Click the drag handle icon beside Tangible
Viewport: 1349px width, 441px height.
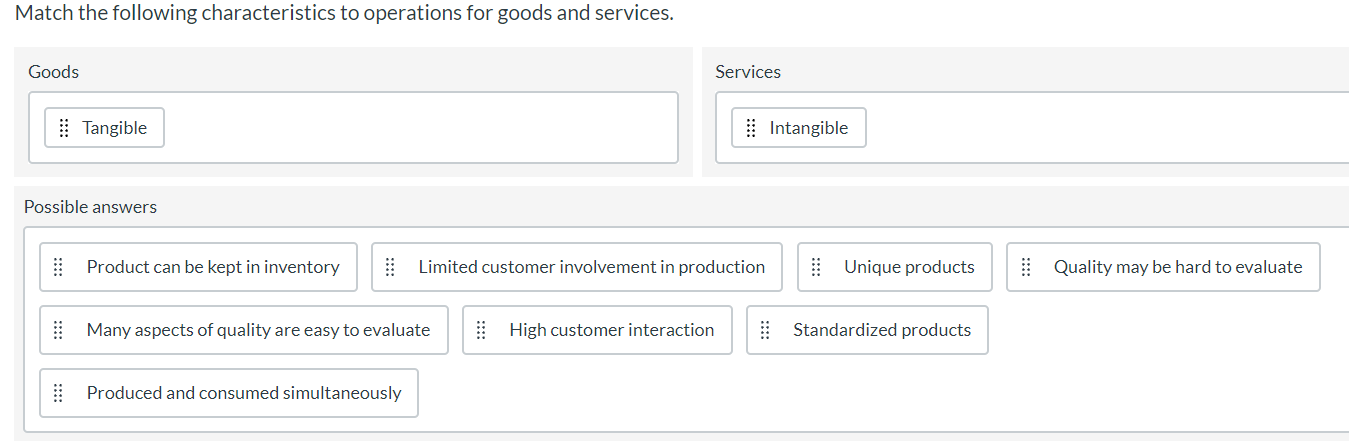[63, 128]
